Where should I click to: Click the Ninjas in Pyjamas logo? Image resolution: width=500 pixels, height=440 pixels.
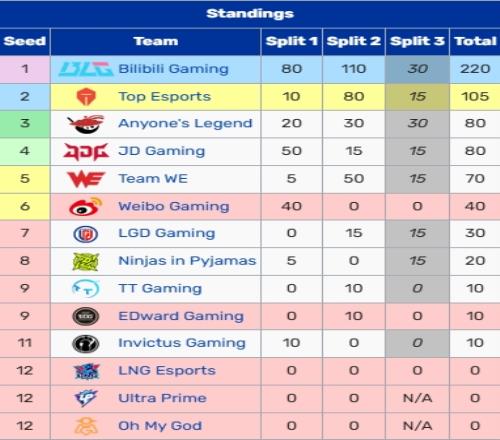coord(86,261)
